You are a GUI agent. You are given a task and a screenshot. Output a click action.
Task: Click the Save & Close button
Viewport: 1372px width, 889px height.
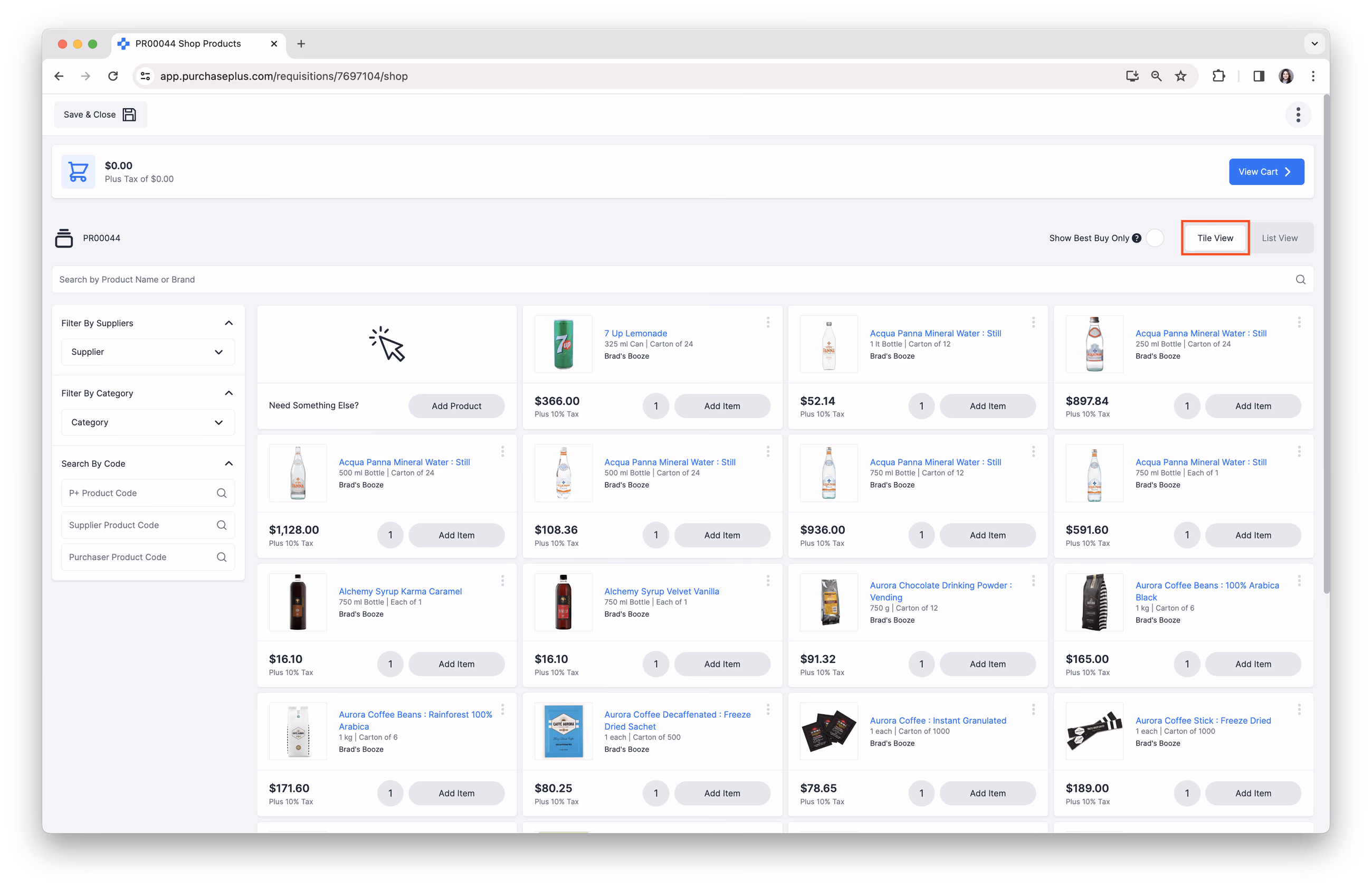coord(100,115)
